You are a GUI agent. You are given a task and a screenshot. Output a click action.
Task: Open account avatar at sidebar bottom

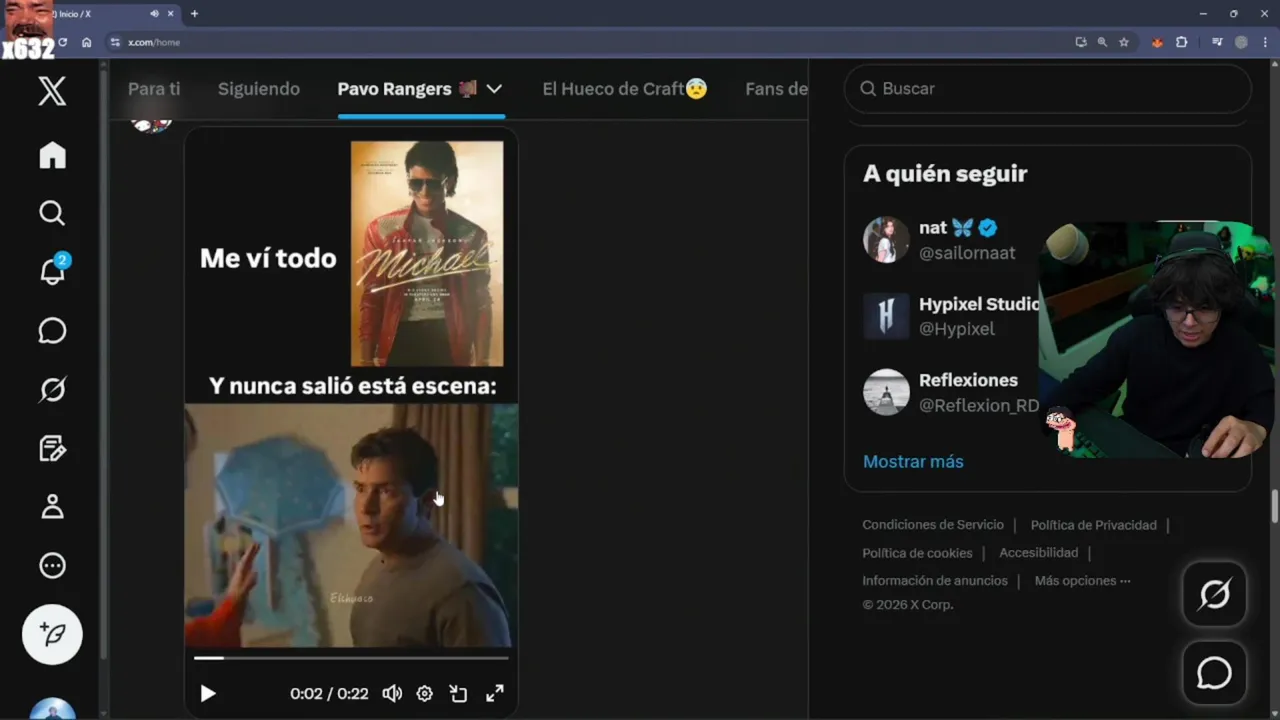pyautogui.click(x=52, y=708)
